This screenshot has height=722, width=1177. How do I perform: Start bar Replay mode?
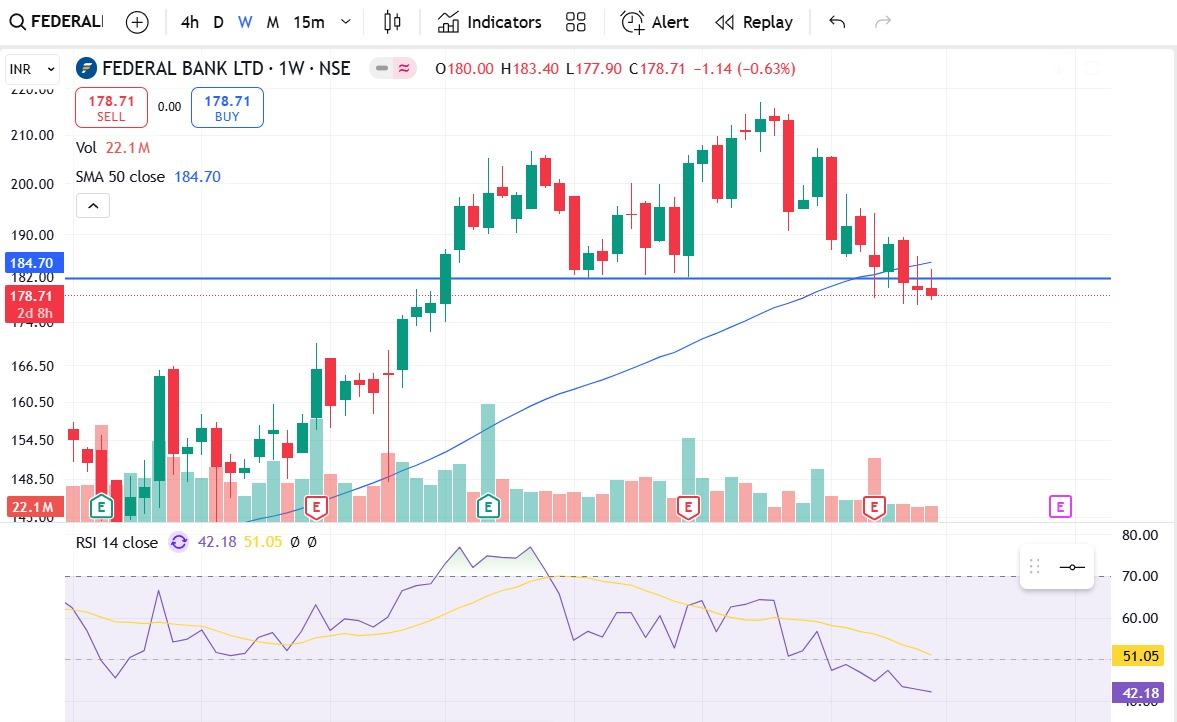click(754, 23)
